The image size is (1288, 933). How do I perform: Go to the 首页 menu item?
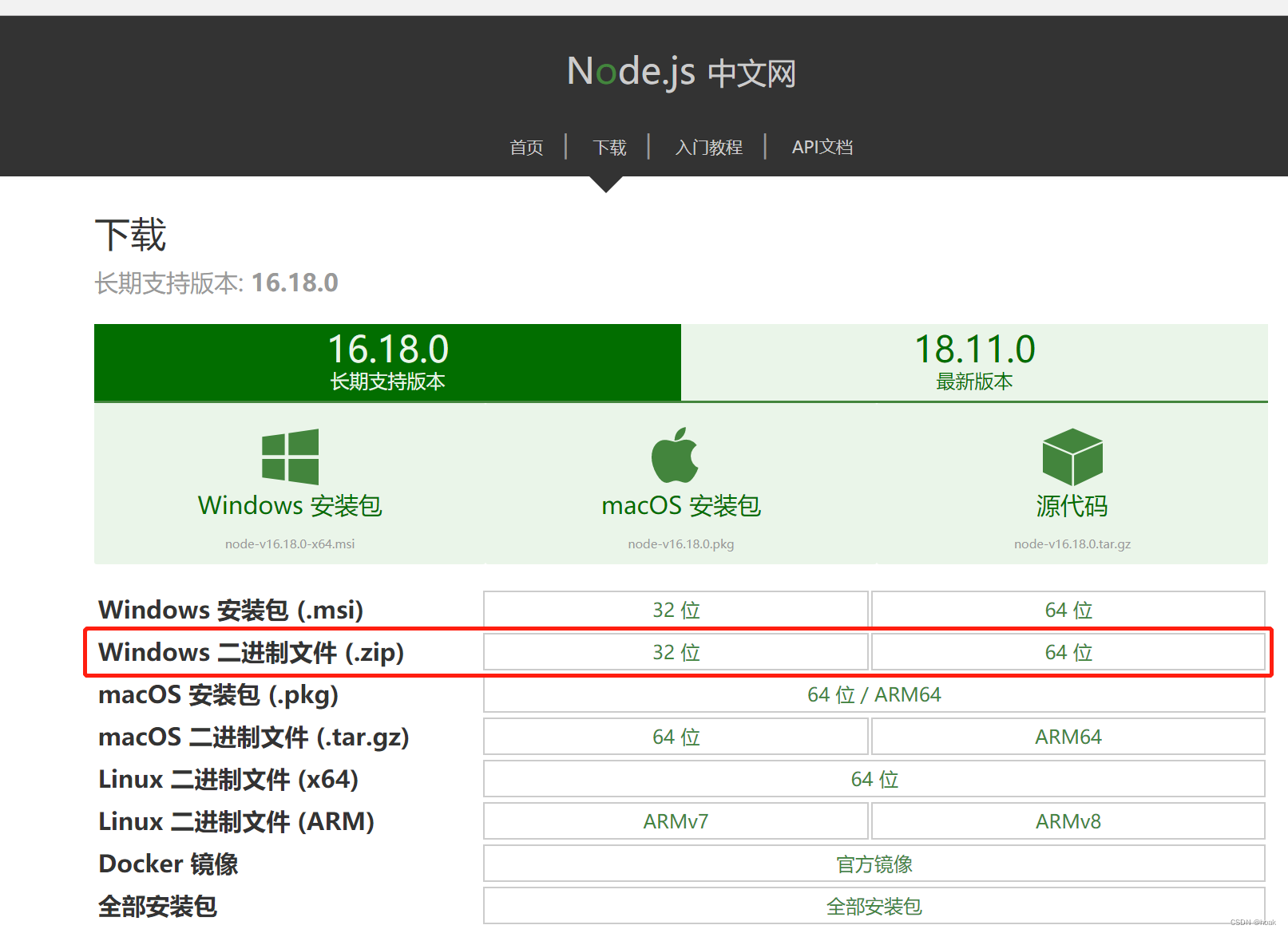coord(526,148)
